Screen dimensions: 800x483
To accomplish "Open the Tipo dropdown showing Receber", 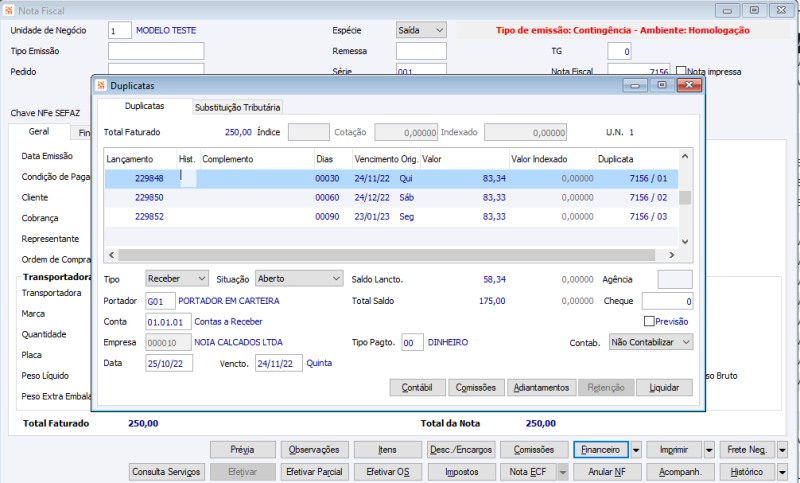I will pos(177,278).
